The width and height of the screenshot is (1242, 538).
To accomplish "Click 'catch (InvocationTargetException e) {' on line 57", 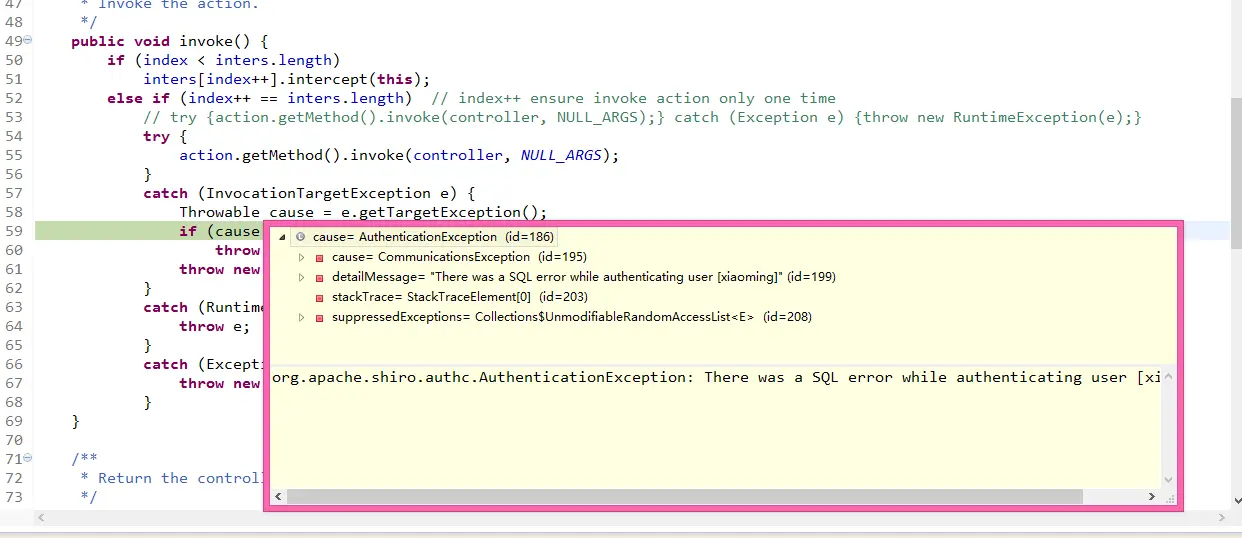I will pyautogui.click(x=309, y=193).
